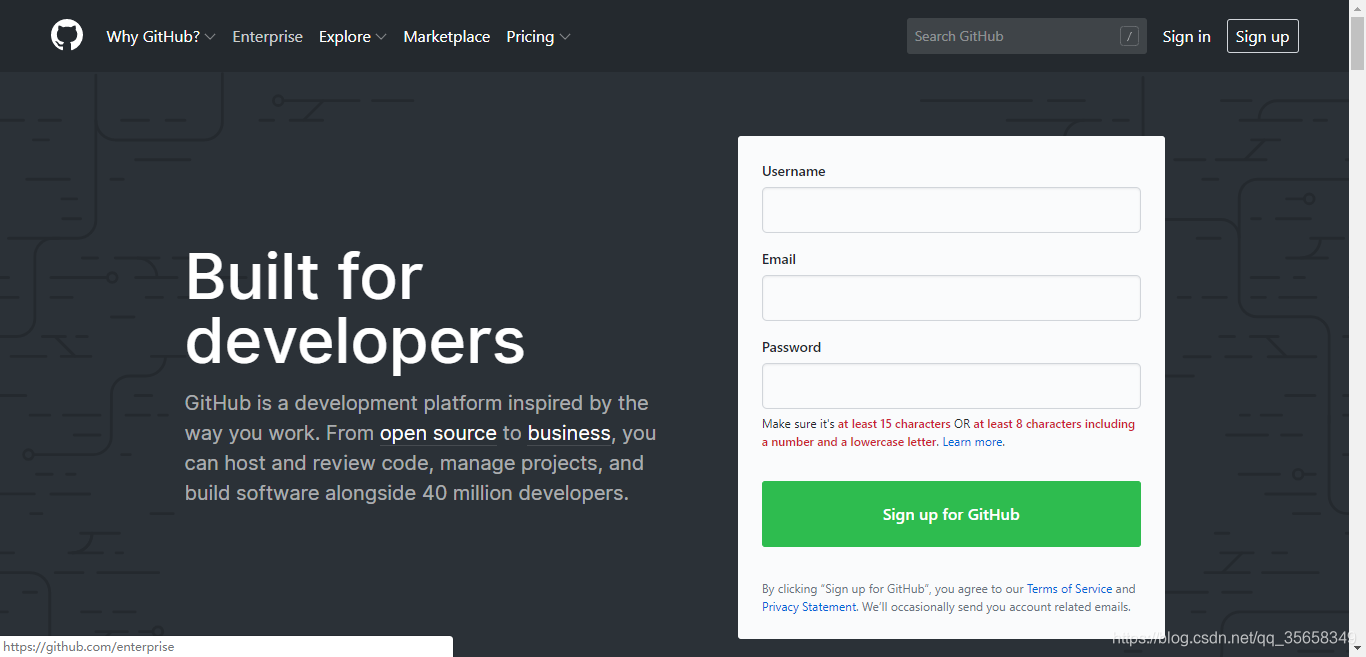Open the Terms of Service link
The image size is (1366, 657).
point(1069,589)
